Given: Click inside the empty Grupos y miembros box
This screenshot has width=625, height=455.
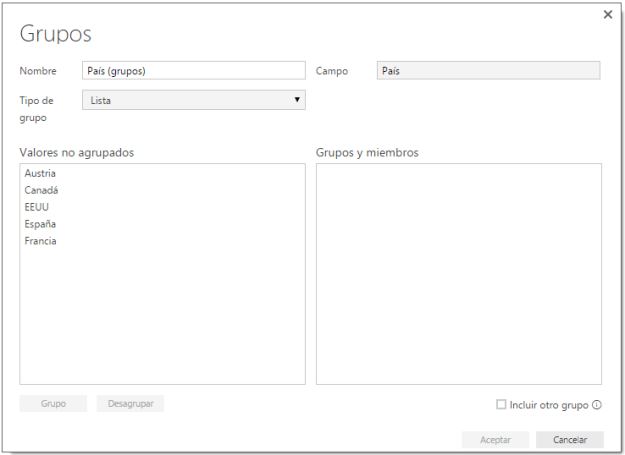Looking at the screenshot, I should pyautogui.click(x=458, y=273).
